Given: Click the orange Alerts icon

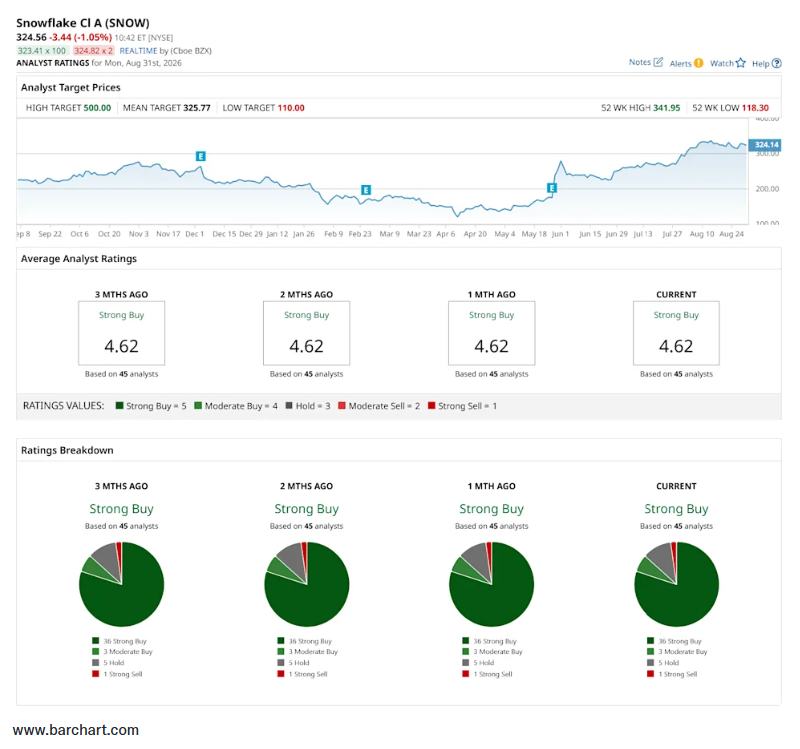Looking at the screenshot, I should point(698,63).
